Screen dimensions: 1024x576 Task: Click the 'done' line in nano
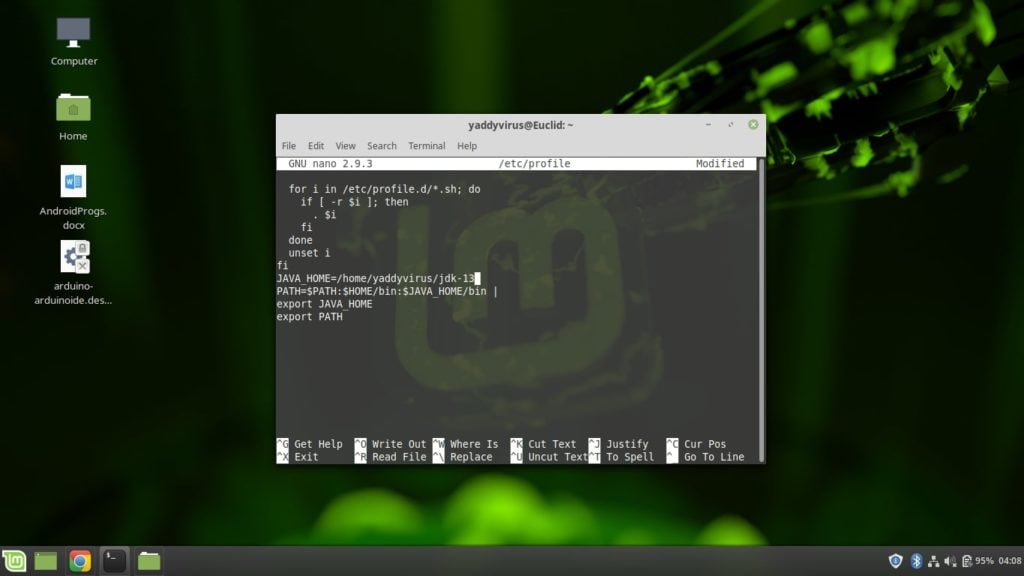(300, 240)
